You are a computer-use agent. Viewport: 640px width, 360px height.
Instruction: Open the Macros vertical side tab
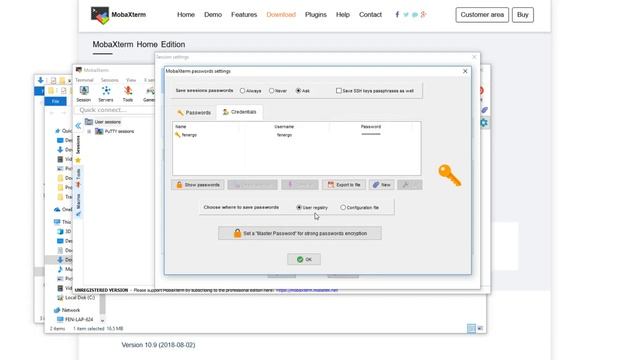[78, 204]
